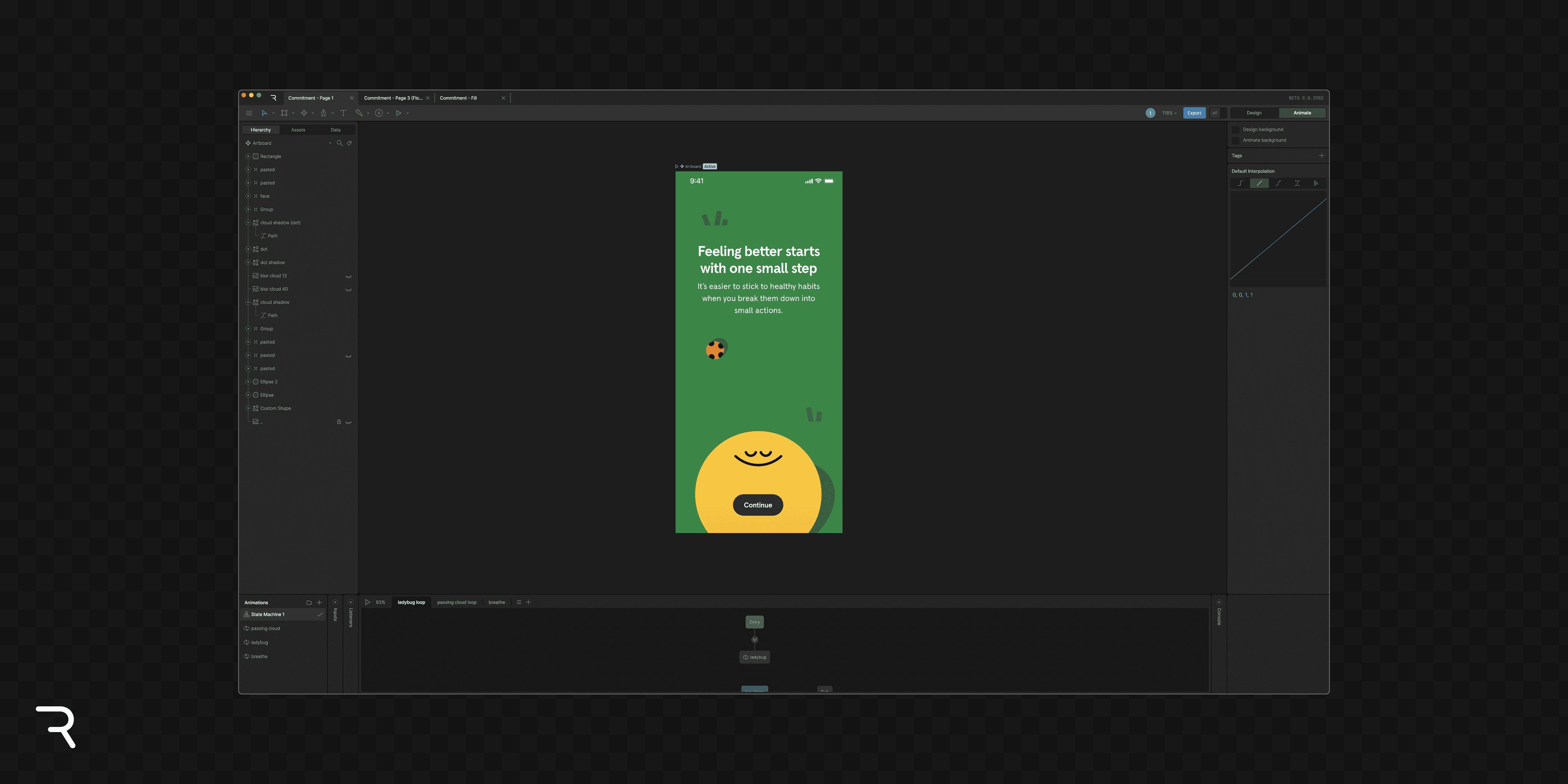Image resolution: width=1568 pixels, height=784 pixels.
Task: Open the 118% zoom dropdown
Action: 1169,113
